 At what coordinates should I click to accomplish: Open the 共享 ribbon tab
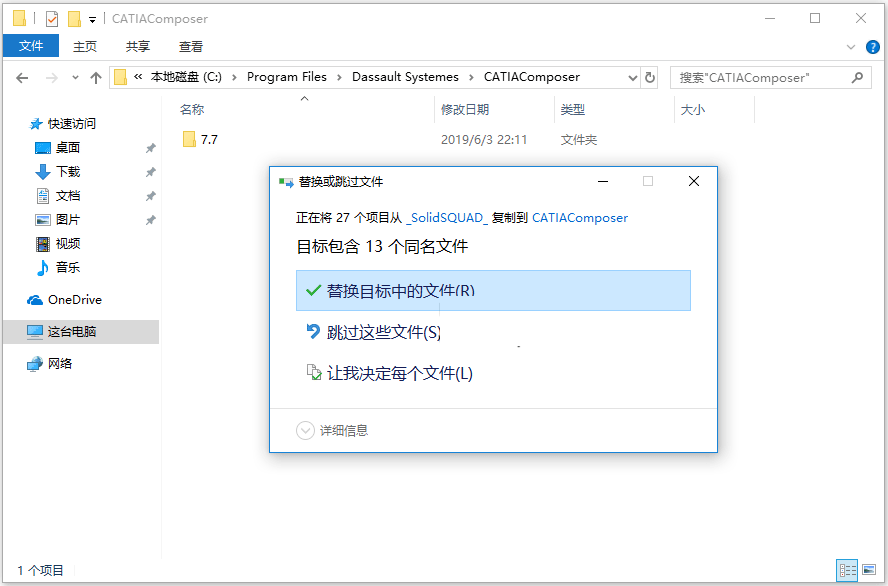click(x=138, y=46)
